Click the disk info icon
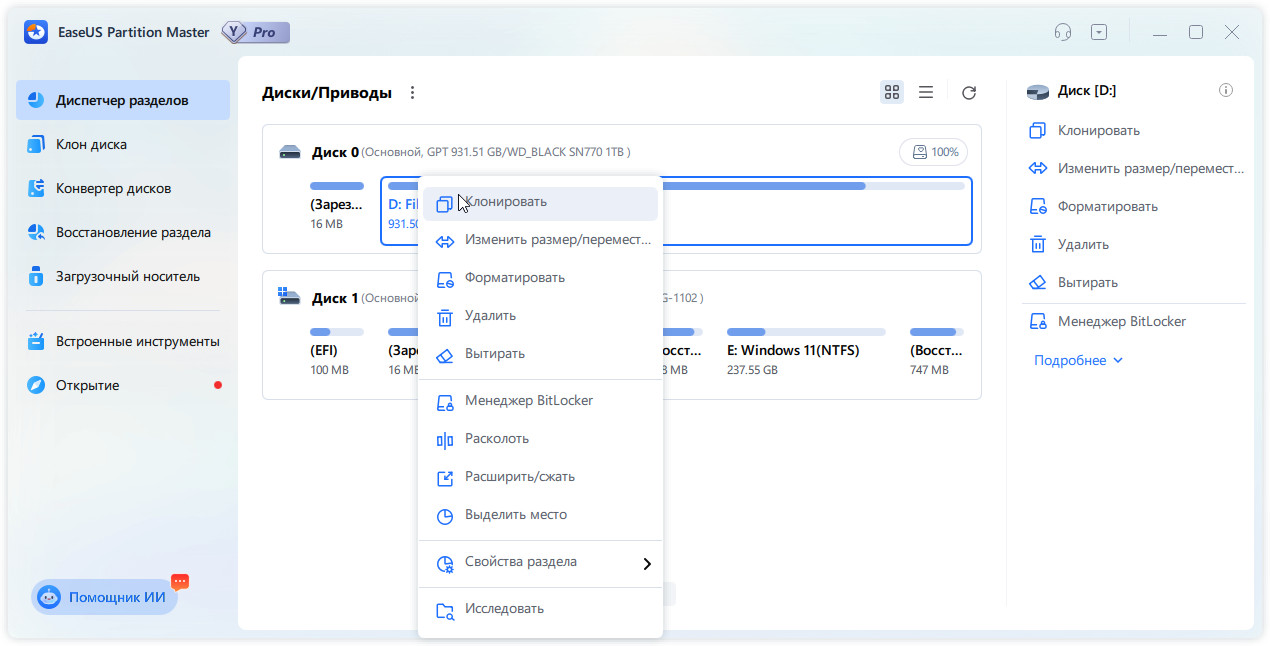Viewport: 1270px width, 646px height. [x=1225, y=91]
